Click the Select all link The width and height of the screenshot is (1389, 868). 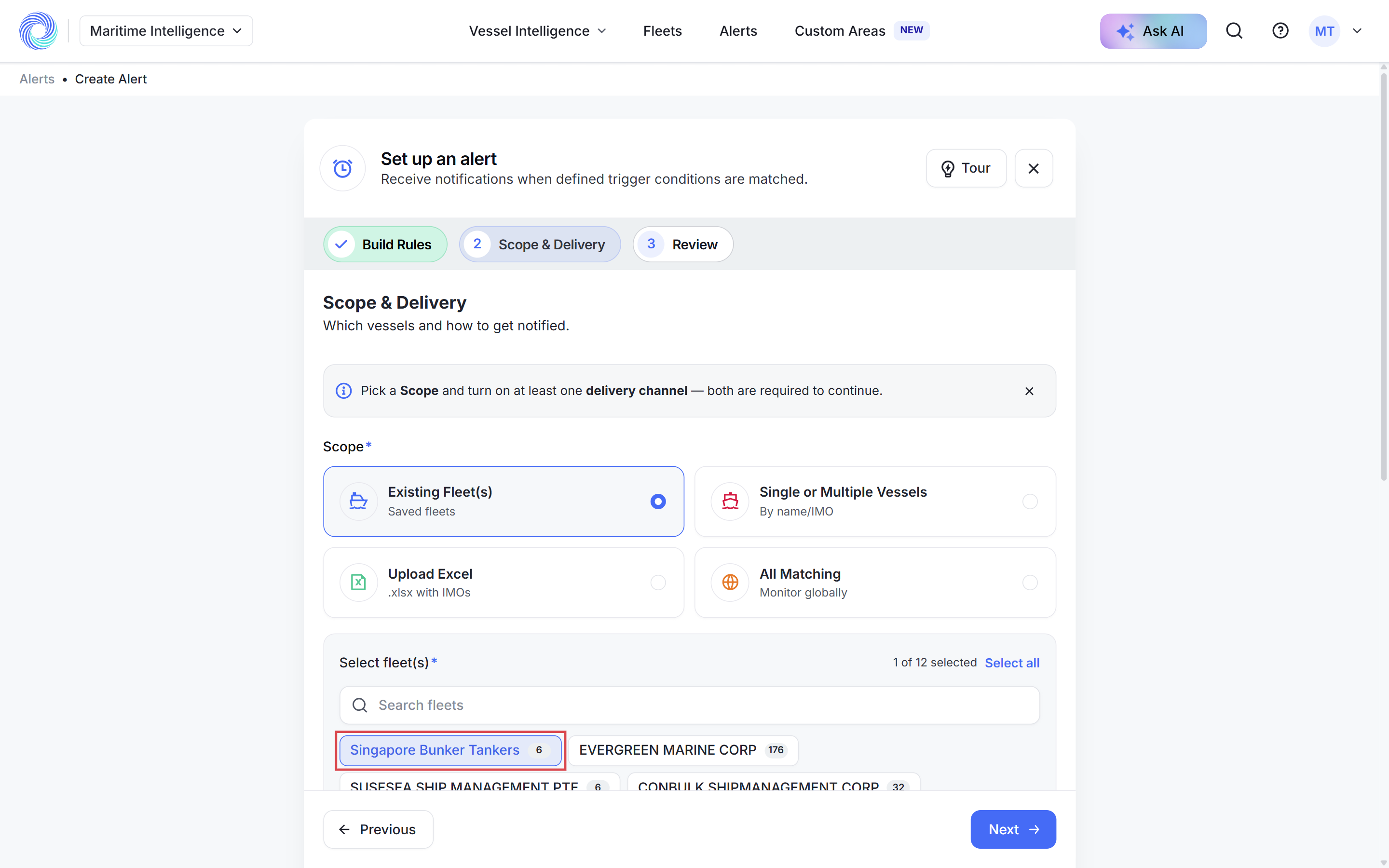(1012, 663)
